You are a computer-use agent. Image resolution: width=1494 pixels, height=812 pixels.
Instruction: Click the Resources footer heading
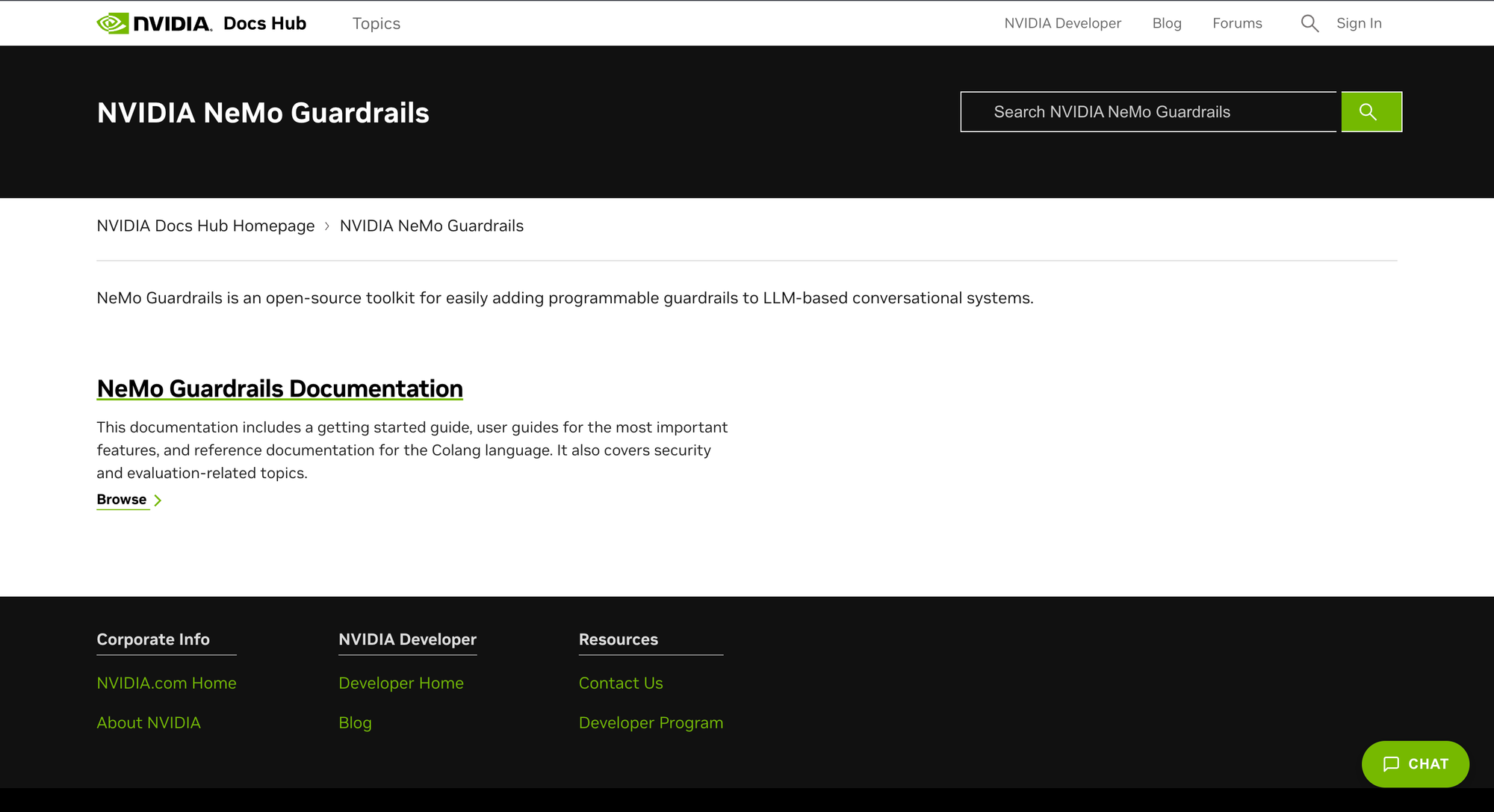[x=619, y=639]
